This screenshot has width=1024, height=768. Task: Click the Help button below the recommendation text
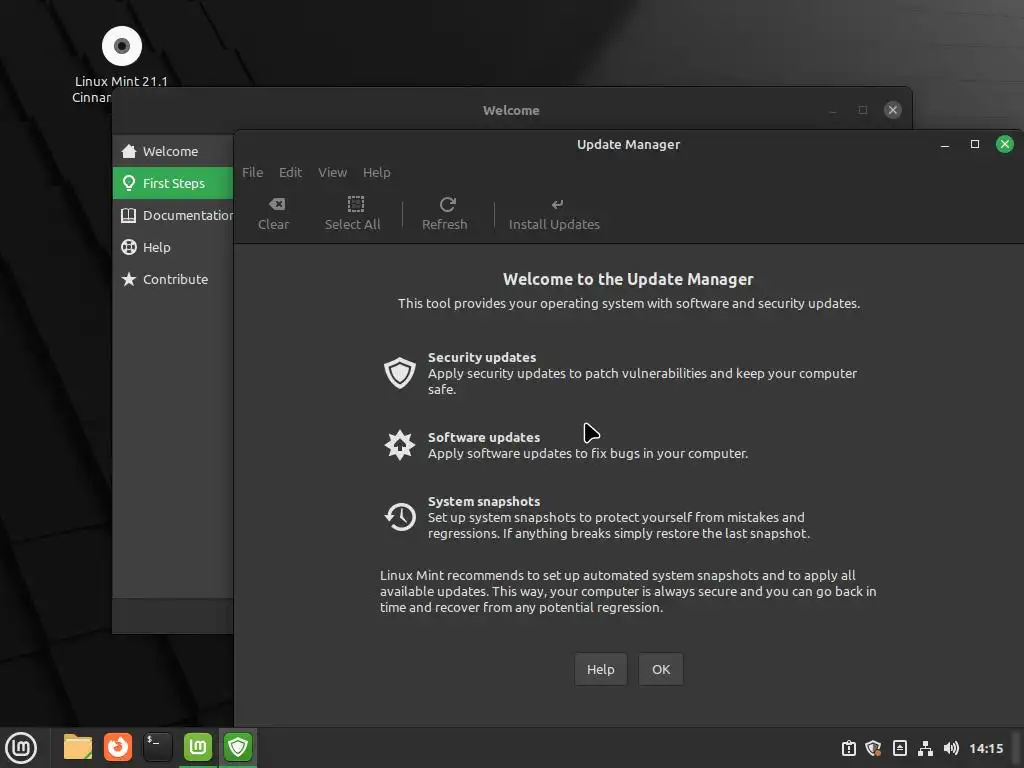[x=601, y=669]
